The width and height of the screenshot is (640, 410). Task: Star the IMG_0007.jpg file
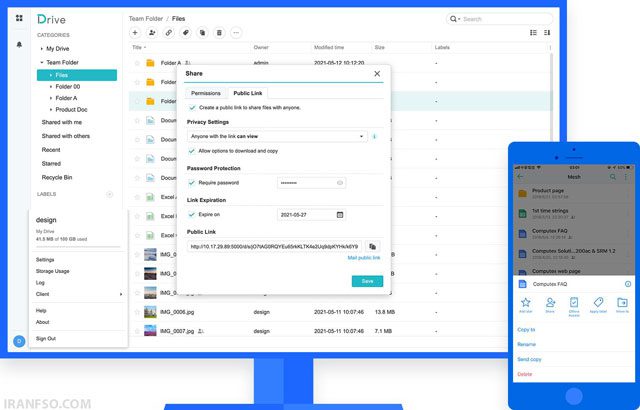coord(137,331)
